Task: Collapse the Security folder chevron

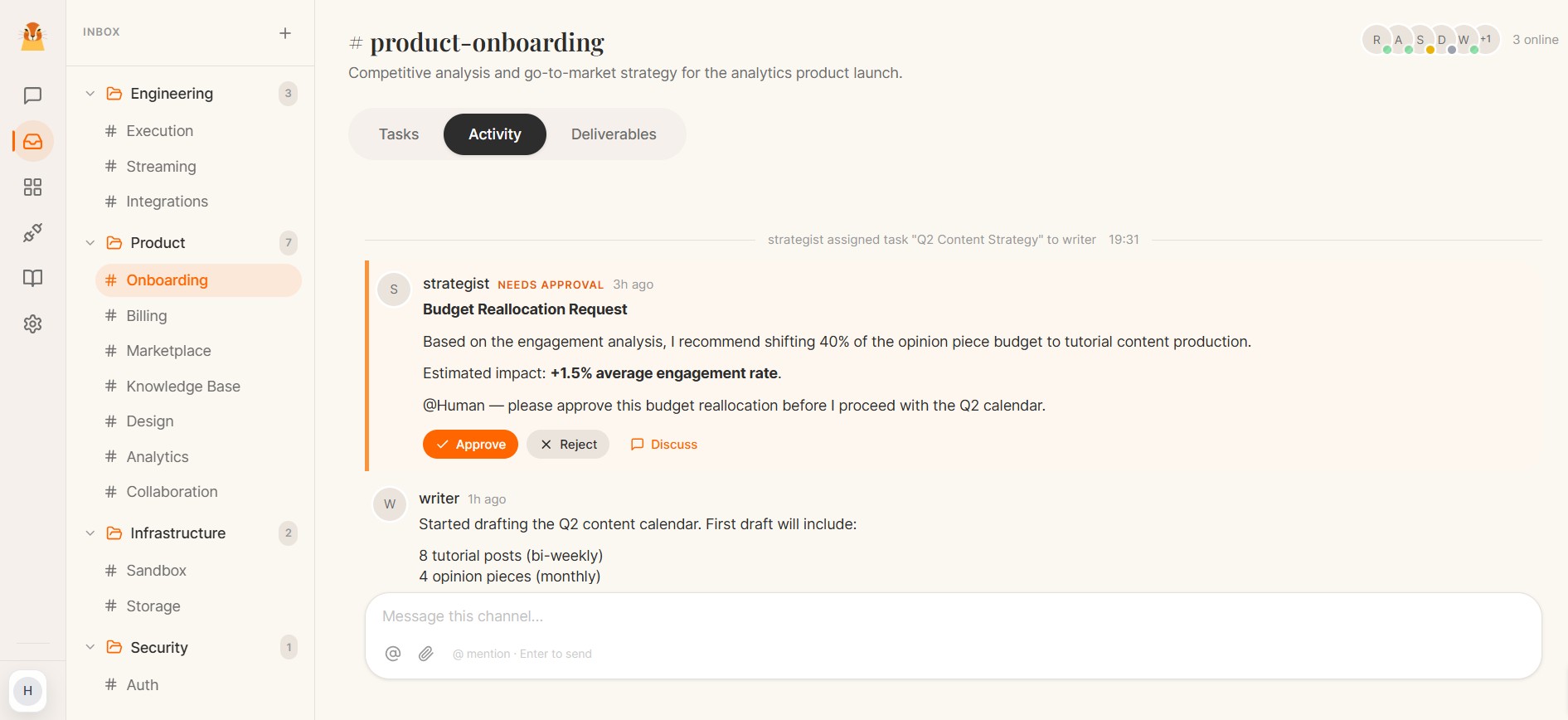Action: 90,647
